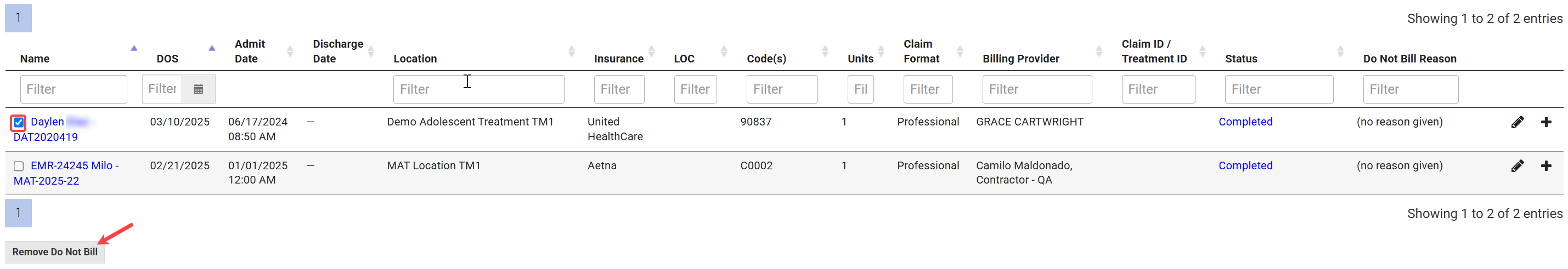Open the DOS filter calendar picker

199,89
